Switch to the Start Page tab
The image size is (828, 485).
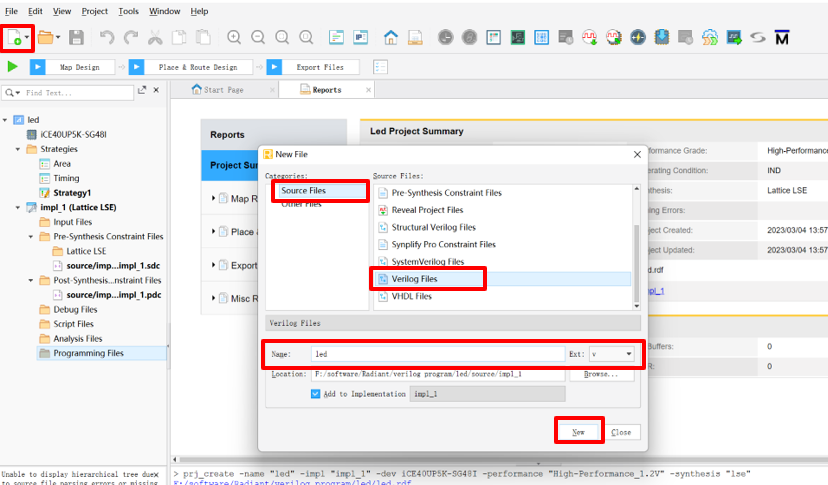point(224,90)
